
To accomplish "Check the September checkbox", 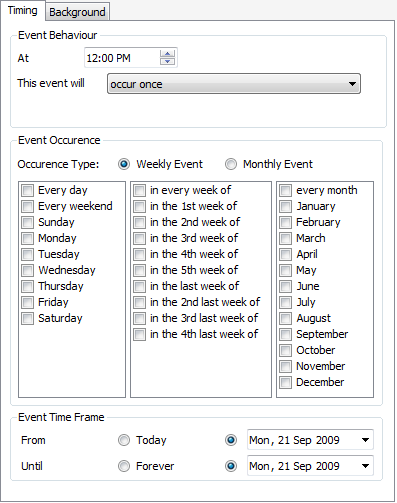I will tap(286, 335).
